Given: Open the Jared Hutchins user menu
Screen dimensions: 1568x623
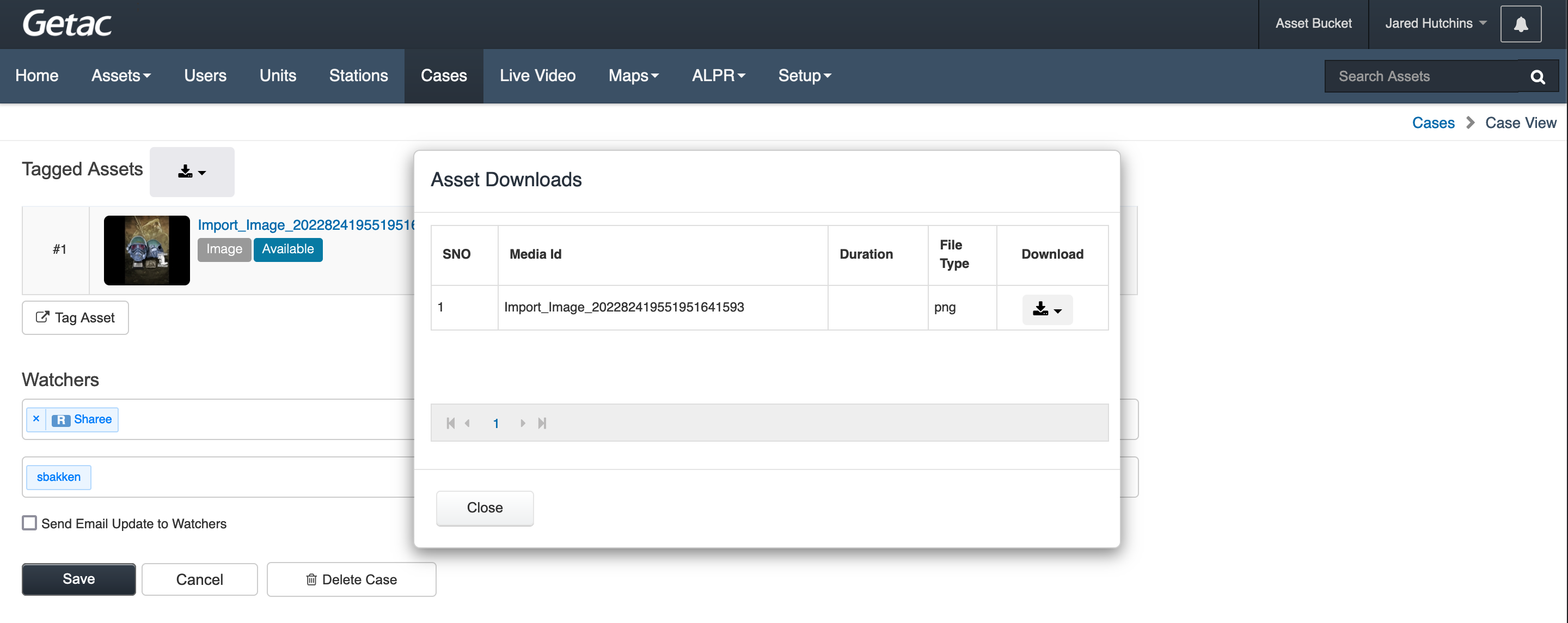Looking at the screenshot, I should tap(1435, 23).
